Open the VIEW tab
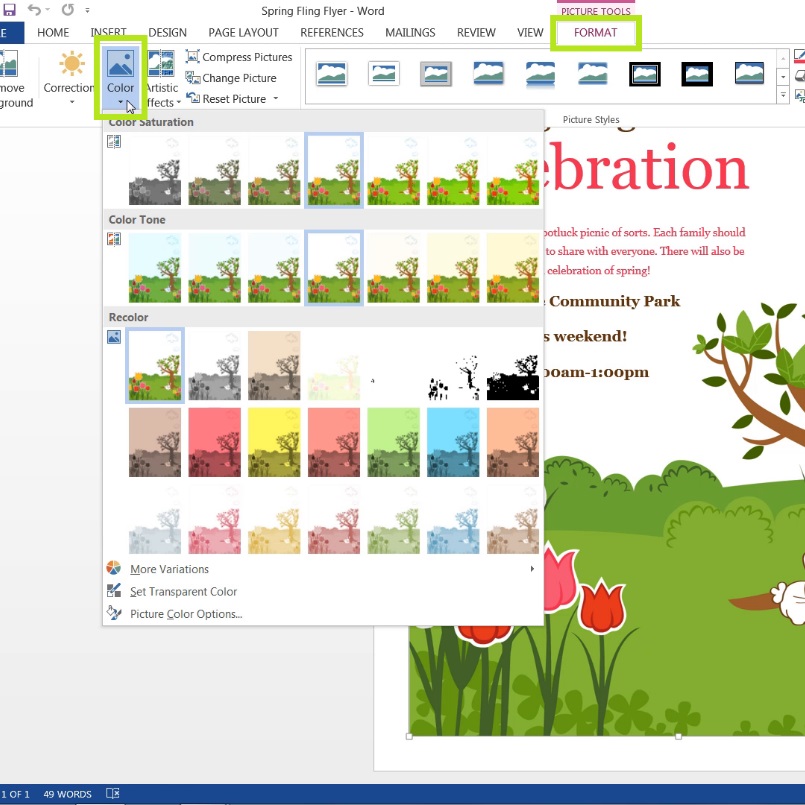This screenshot has height=805, width=805. tap(530, 33)
